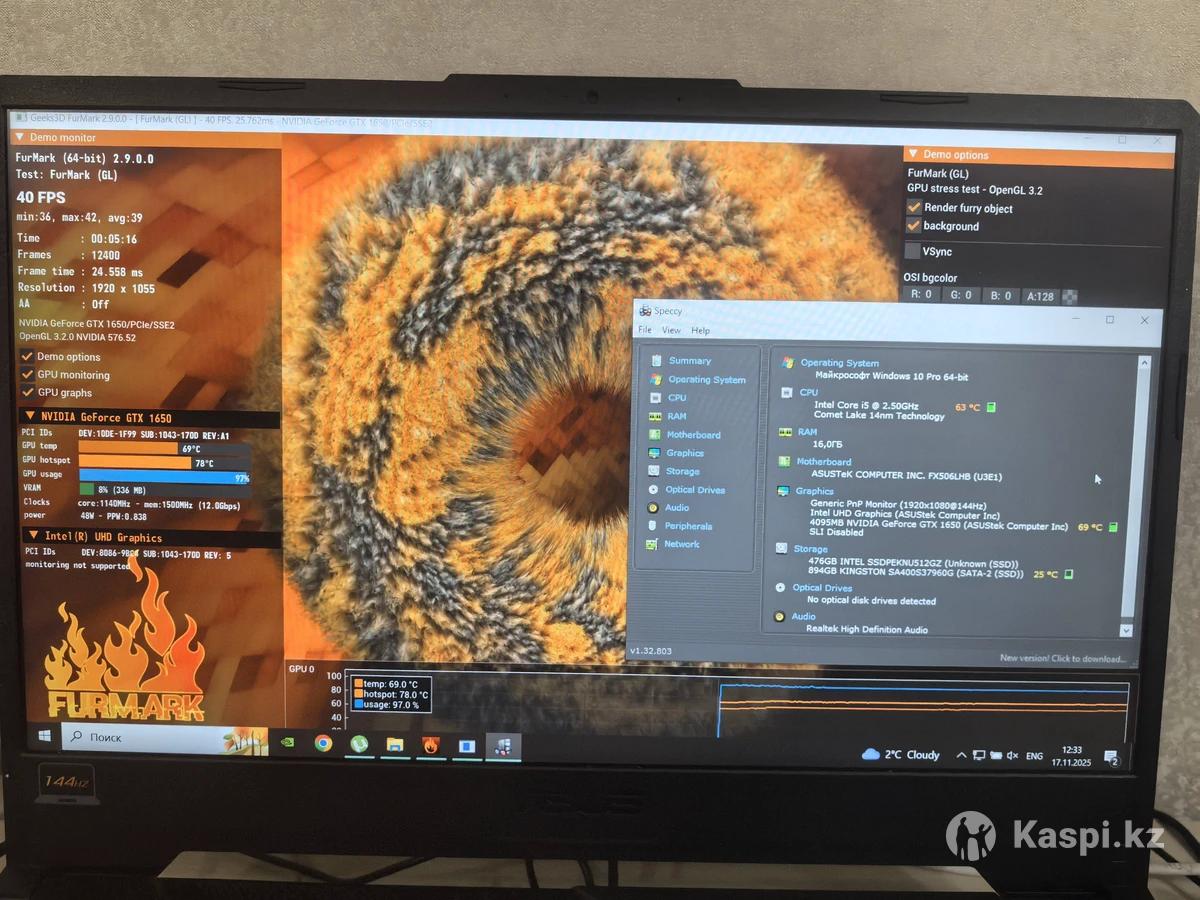Collapse the Demo options panel header
The image size is (1200, 900).
[x=912, y=155]
